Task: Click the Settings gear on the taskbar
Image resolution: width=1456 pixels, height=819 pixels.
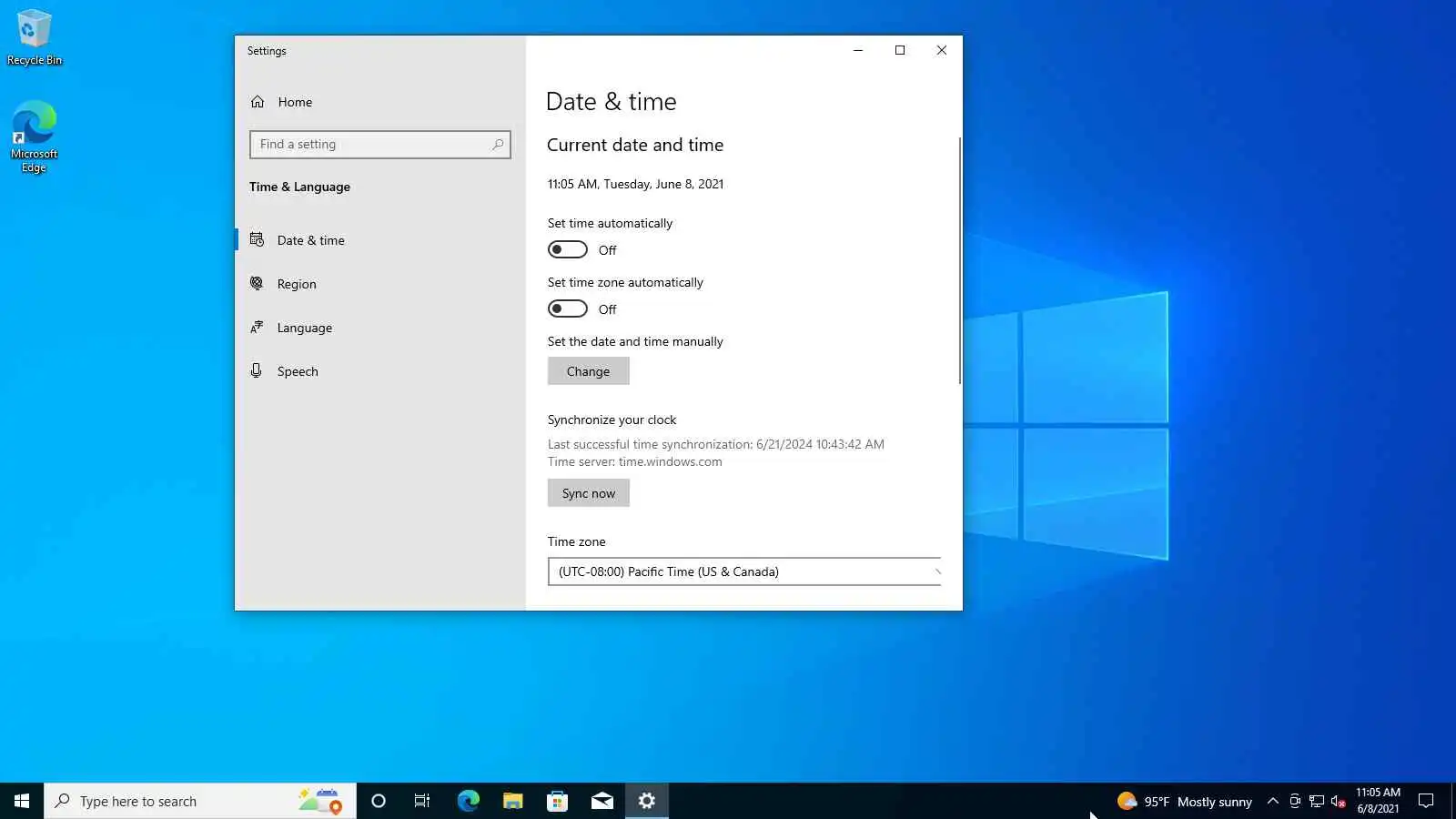Action: (x=647, y=801)
